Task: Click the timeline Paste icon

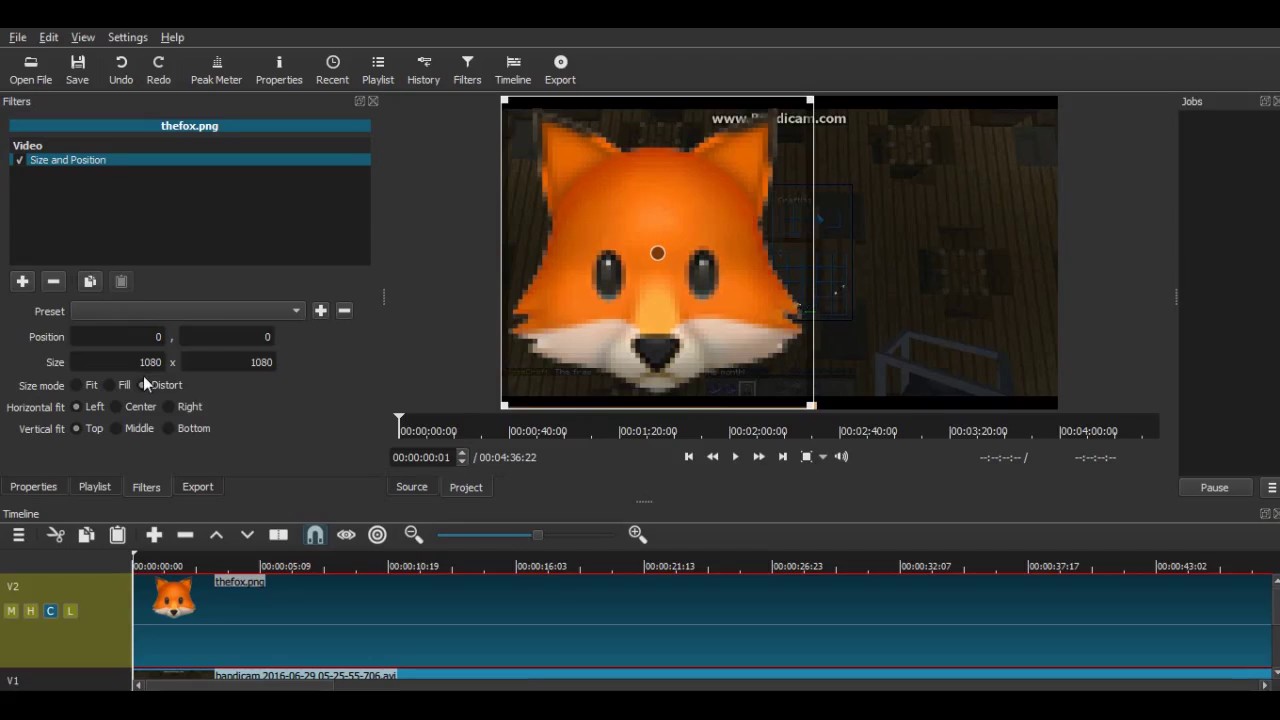Action: click(x=117, y=535)
